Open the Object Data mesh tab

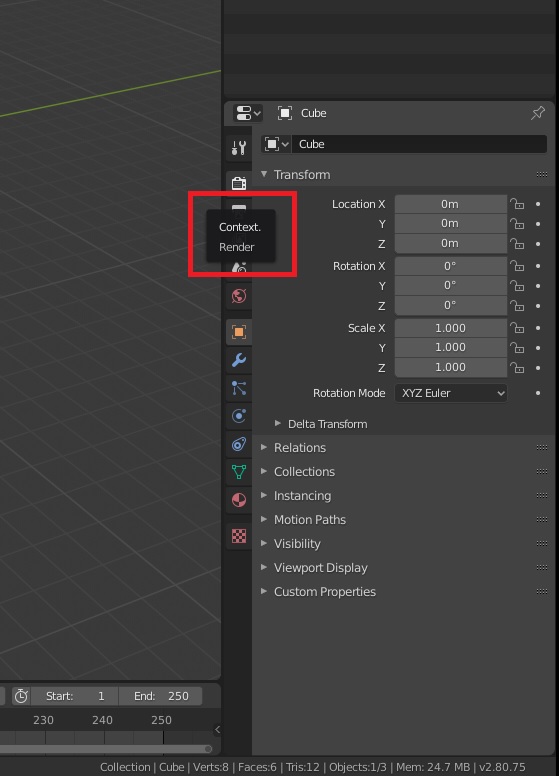[239, 472]
